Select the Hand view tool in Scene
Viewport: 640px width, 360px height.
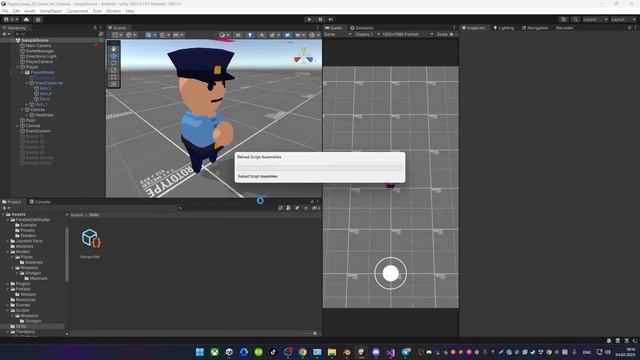[x=113, y=49]
